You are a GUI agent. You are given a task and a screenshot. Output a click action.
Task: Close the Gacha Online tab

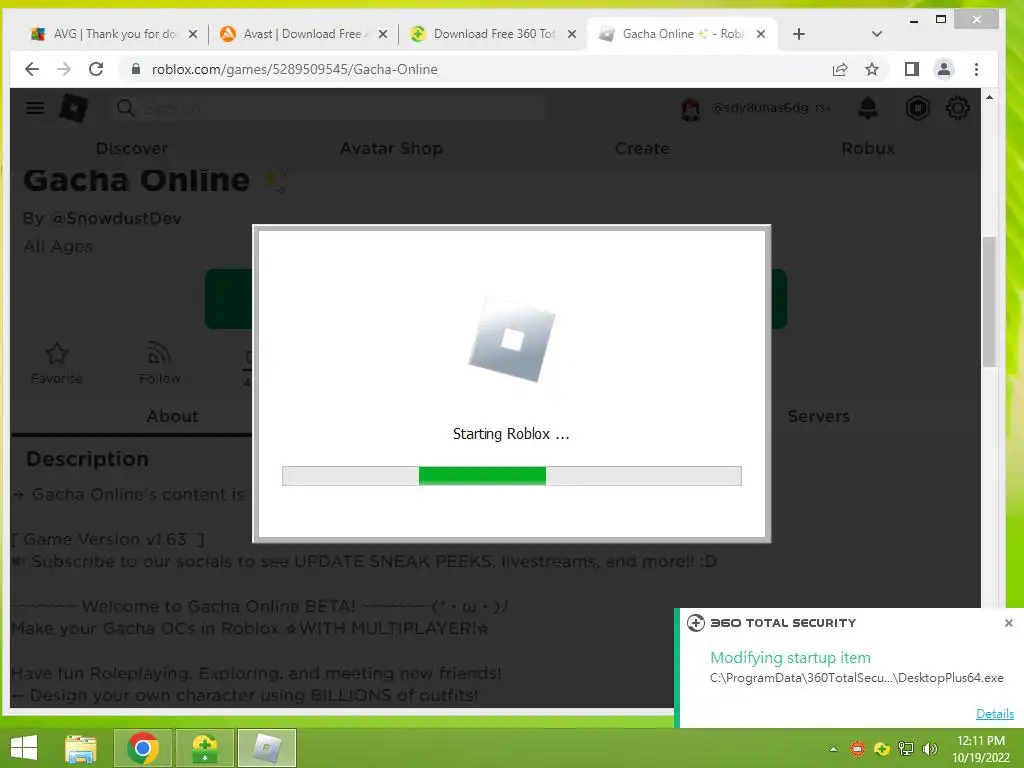[x=761, y=34]
